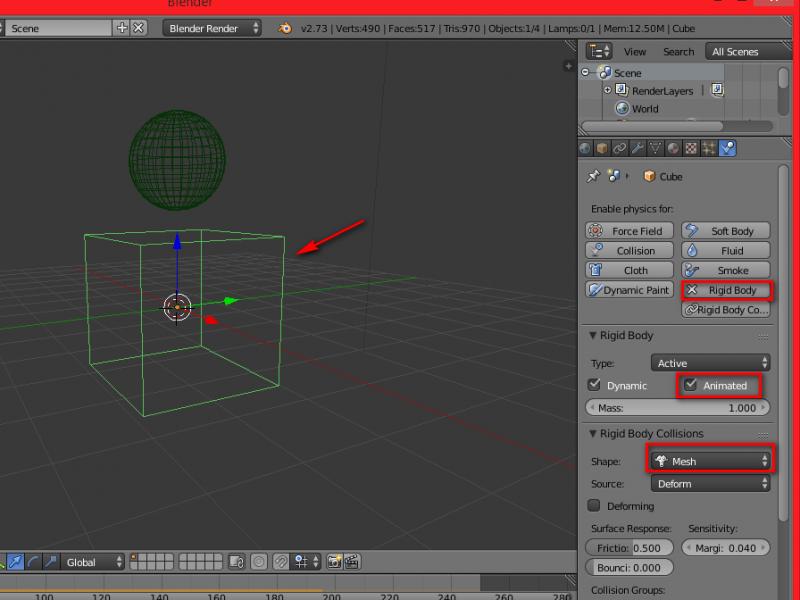
Task: Click the add new scene plus icon
Action: pyautogui.click(x=122, y=28)
